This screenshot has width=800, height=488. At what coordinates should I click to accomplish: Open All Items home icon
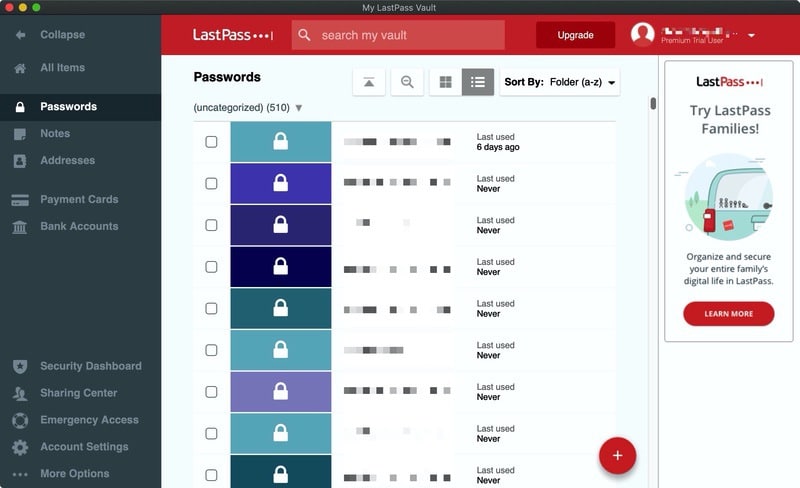pyautogui.click(x=20, y=68)
